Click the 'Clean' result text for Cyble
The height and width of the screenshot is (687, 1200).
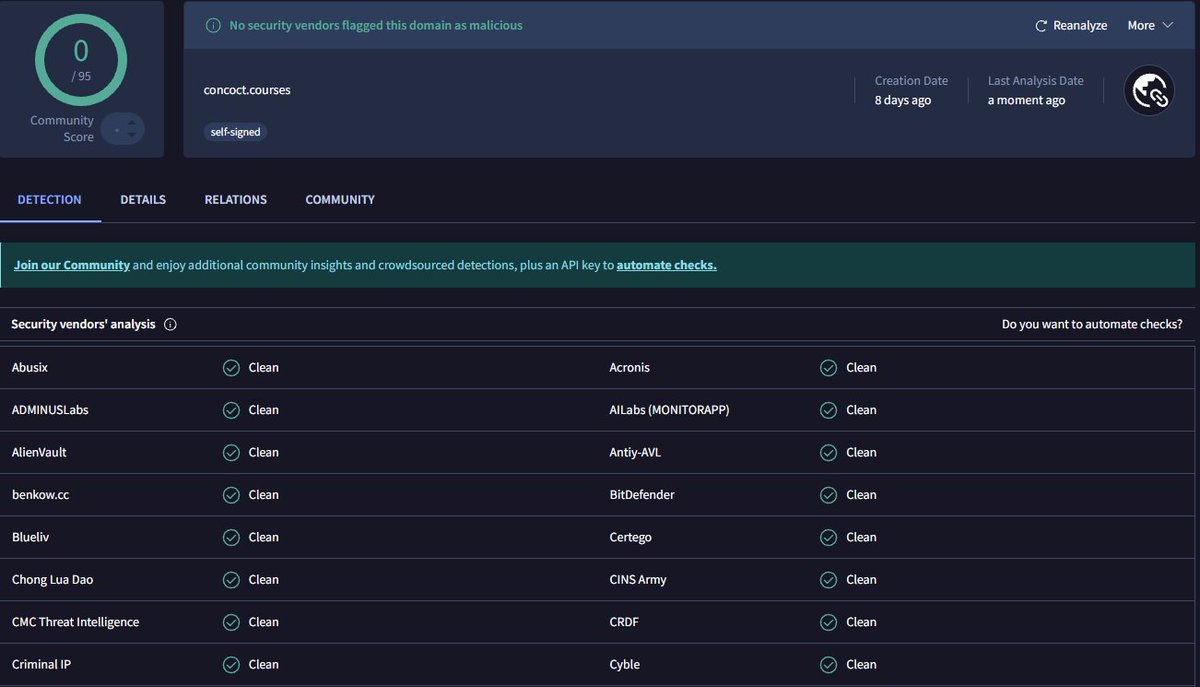click(861, 665)
